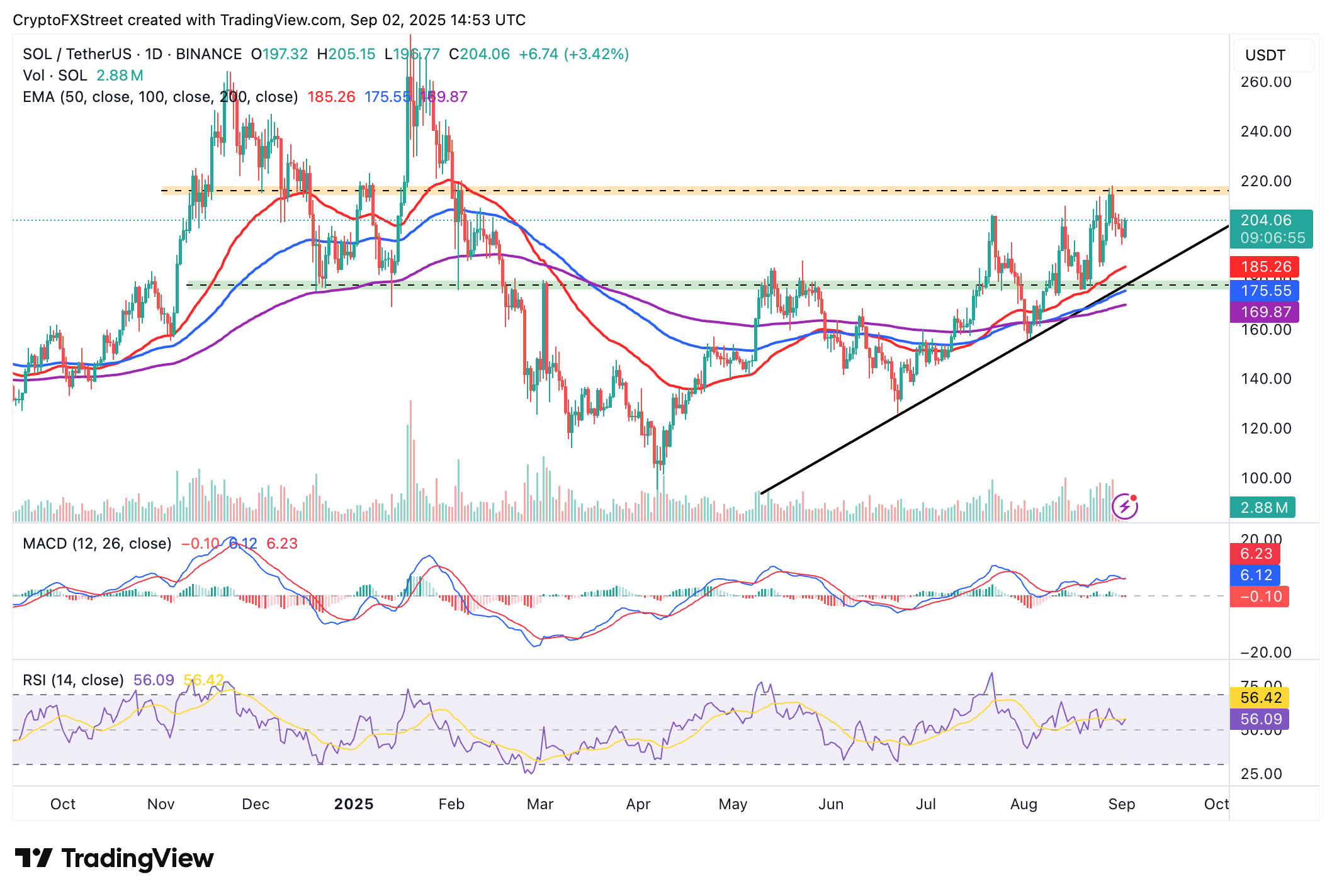
Task: Click the purple 169.87 EMA price label
Action: [1265, 312]
